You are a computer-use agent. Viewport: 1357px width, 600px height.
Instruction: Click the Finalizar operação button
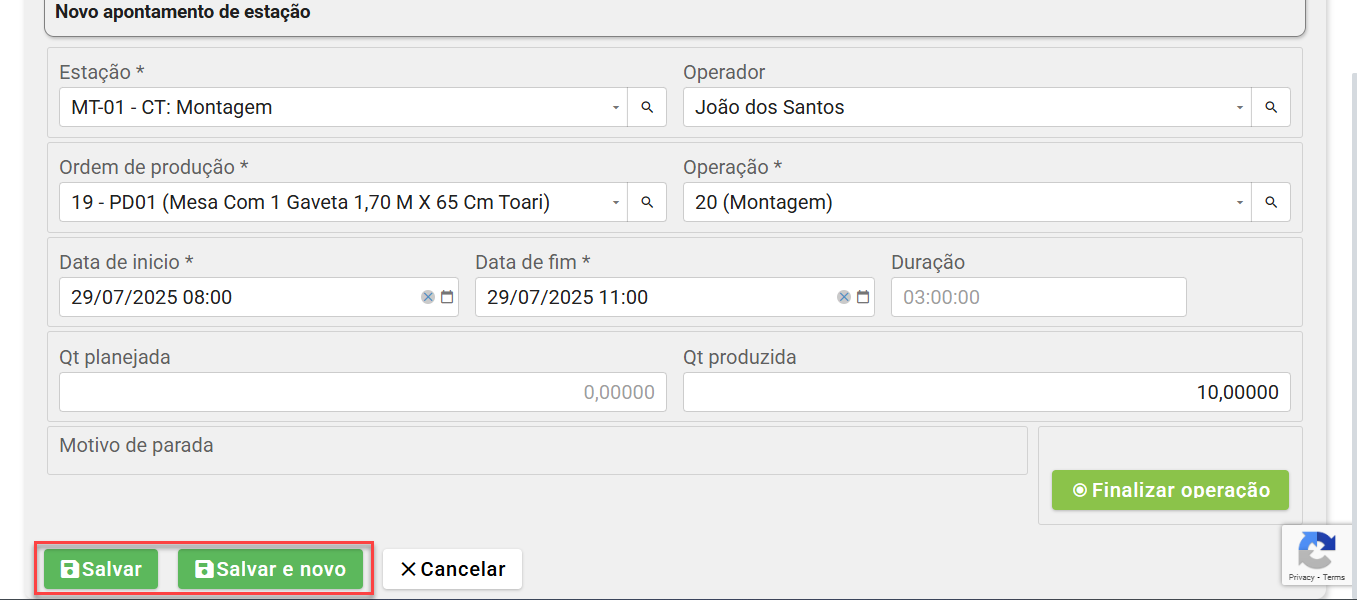pyautogui.click(x=1170, y=490)
